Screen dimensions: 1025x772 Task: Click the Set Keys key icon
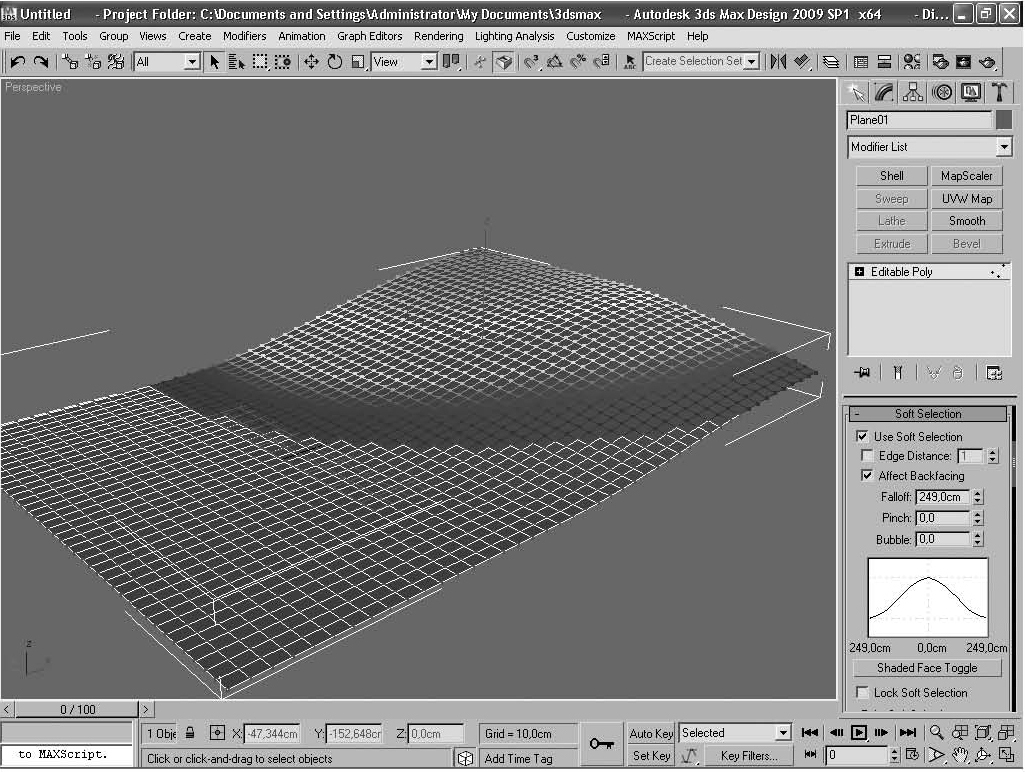[601, 744]
